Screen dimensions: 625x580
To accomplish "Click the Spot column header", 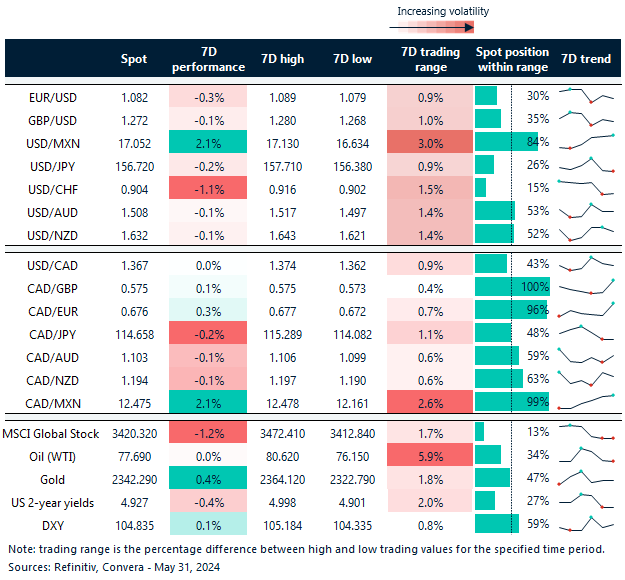I will [x=132, y=59].
